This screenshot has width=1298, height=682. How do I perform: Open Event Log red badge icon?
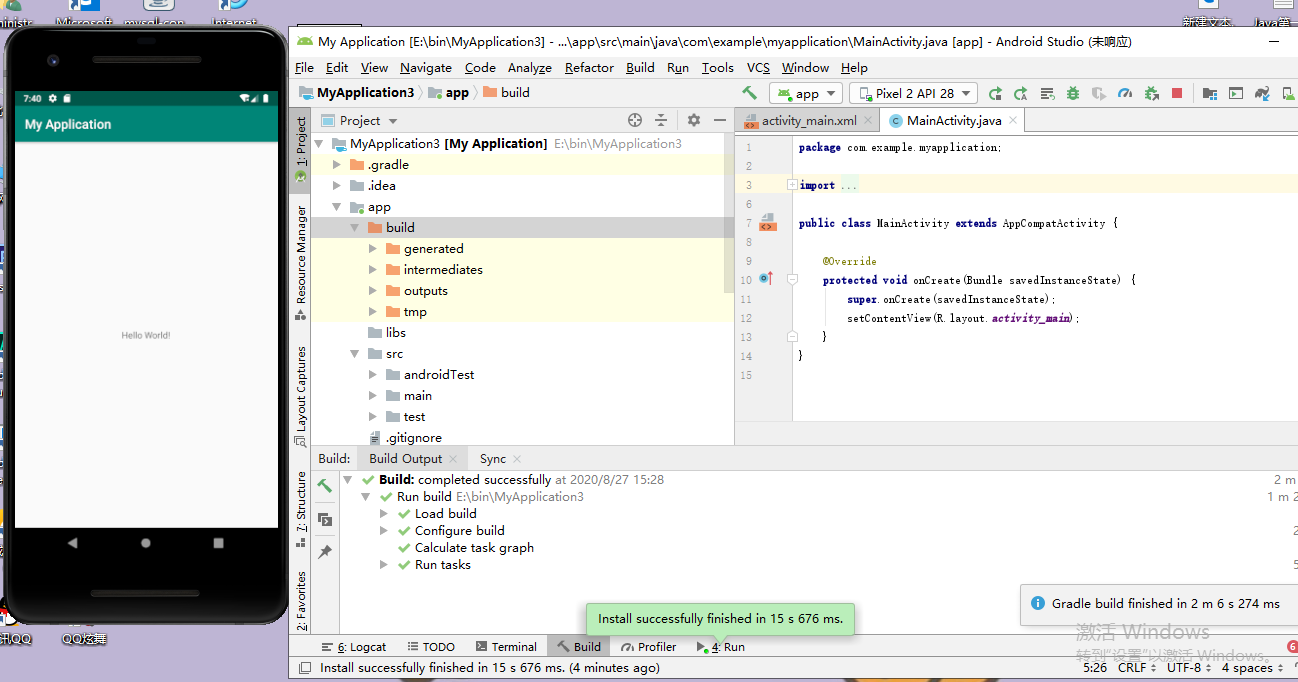coord(1292,646)
